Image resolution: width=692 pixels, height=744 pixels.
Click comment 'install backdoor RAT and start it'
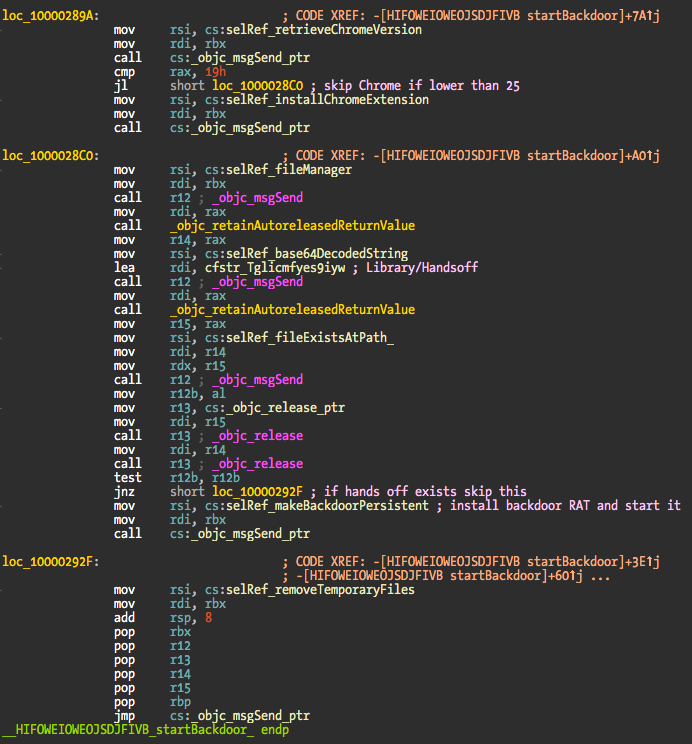tap(565, 506)
